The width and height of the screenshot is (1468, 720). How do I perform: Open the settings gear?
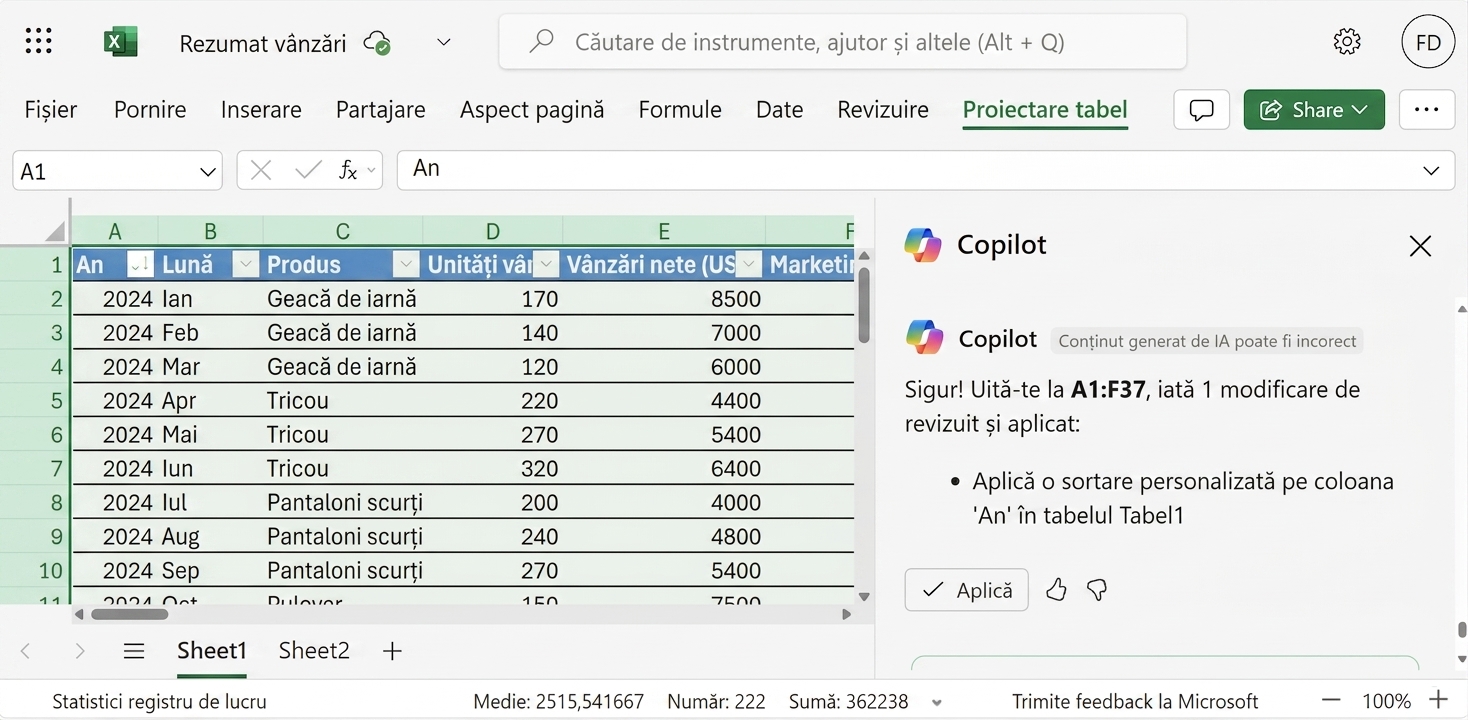(1347, 42)
